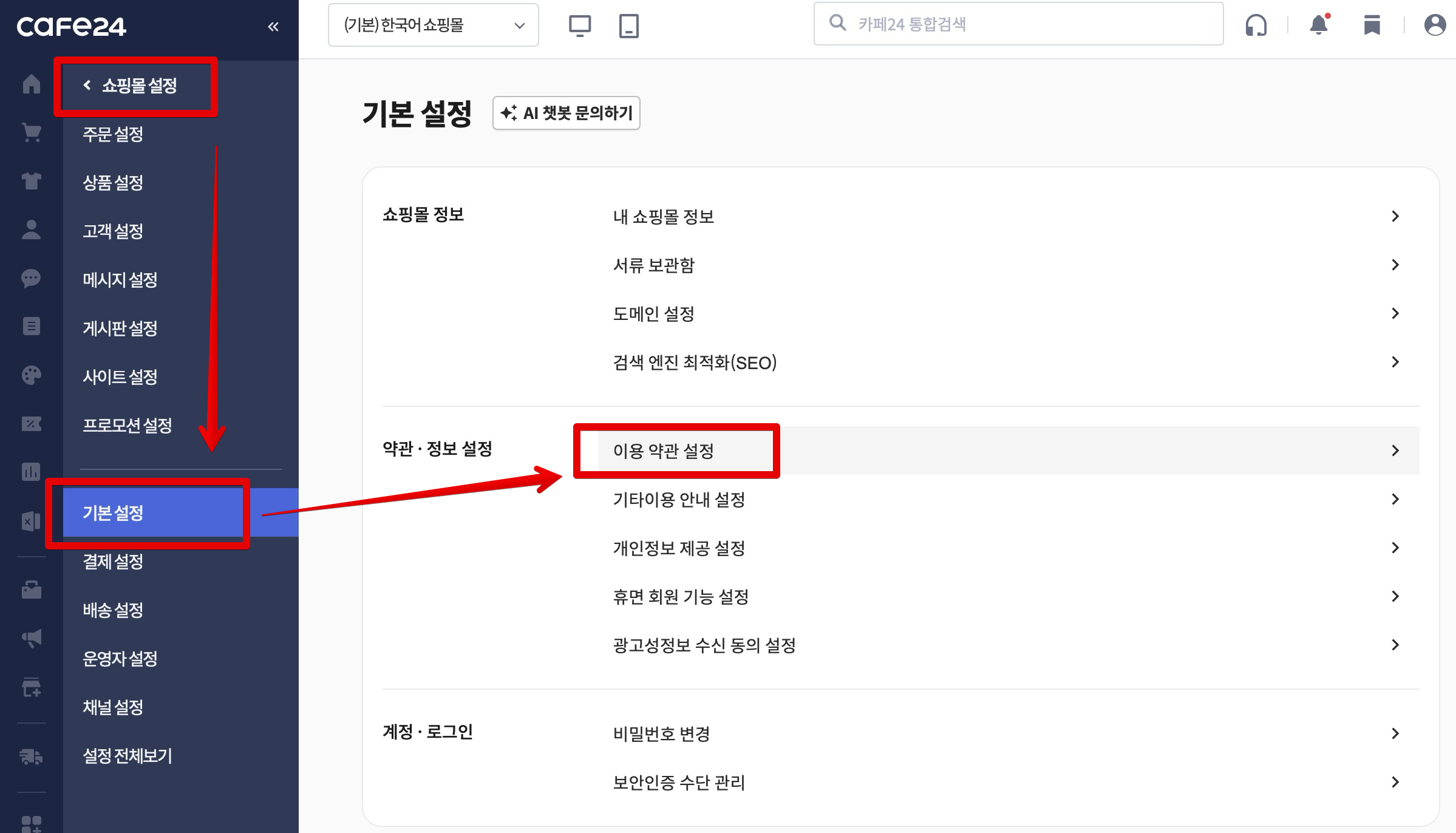Viewport: 1456px width, 833px height.
Task: Collapse sidebar with double chevron
Action: click(x=273, y=26)
